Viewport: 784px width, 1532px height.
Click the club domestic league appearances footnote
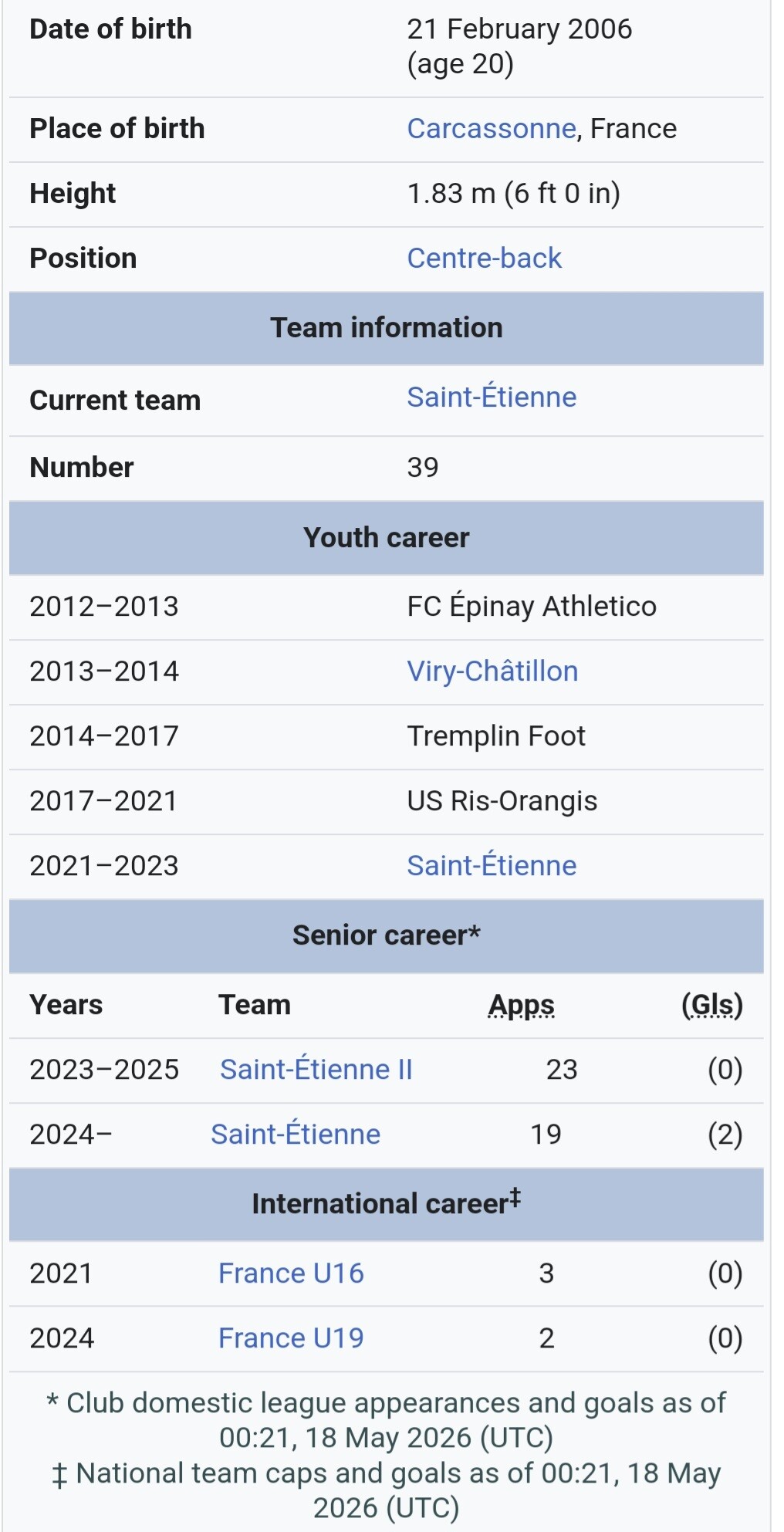387,1420
